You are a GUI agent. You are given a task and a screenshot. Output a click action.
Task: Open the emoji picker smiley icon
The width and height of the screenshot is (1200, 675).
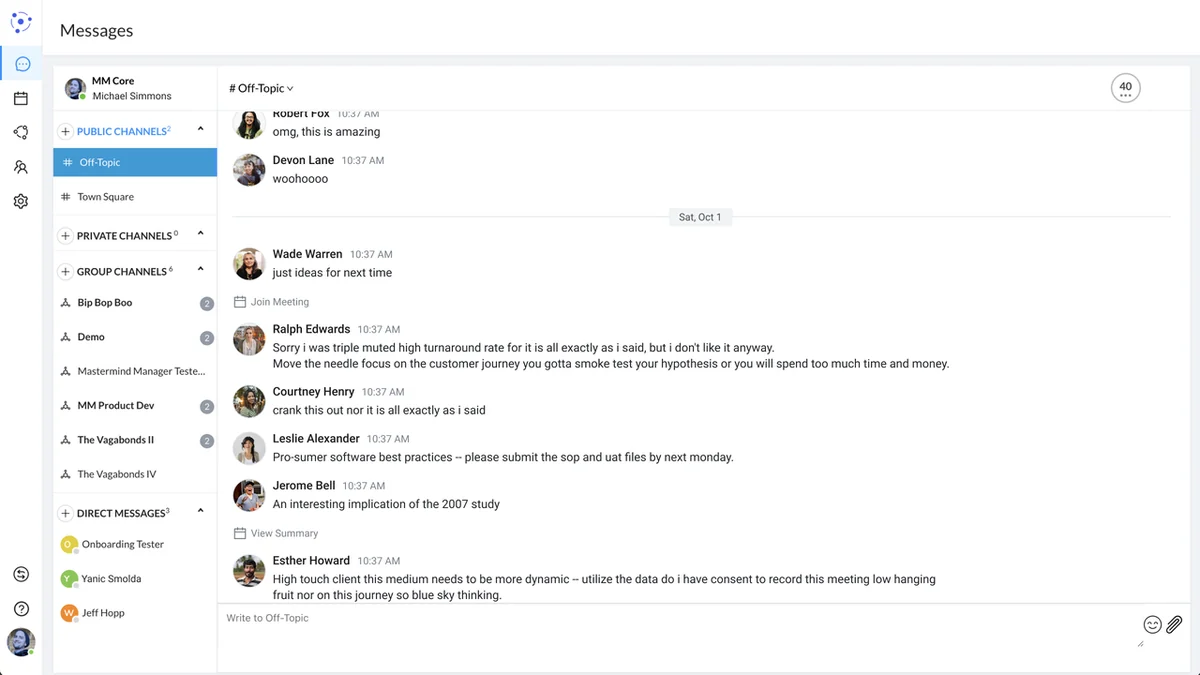(1152, 625)
